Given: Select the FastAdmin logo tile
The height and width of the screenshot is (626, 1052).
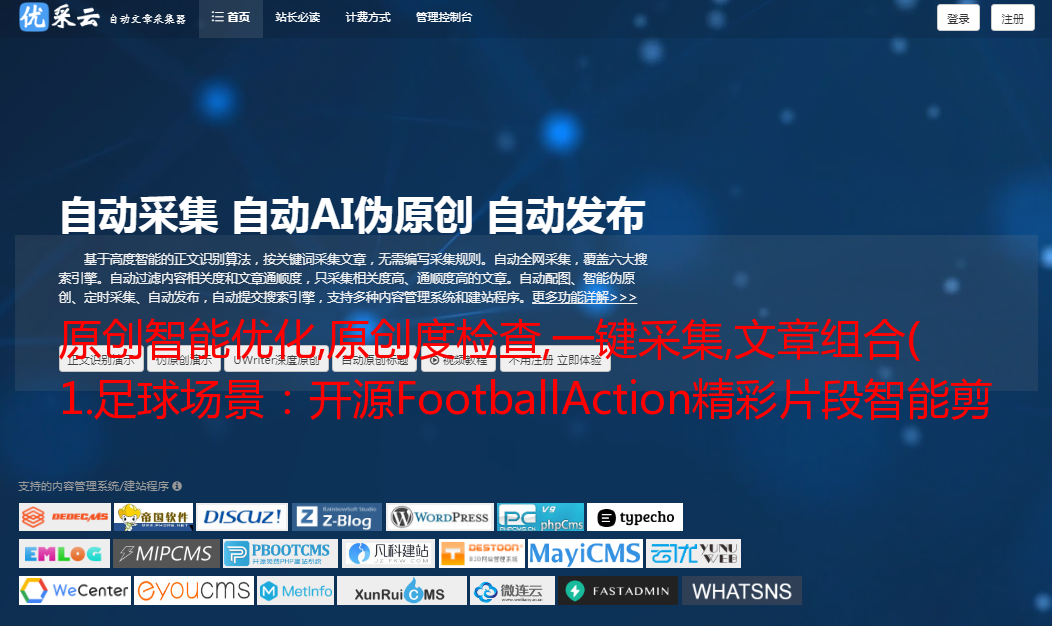Looking at the screenshot, I should [618, 590].
